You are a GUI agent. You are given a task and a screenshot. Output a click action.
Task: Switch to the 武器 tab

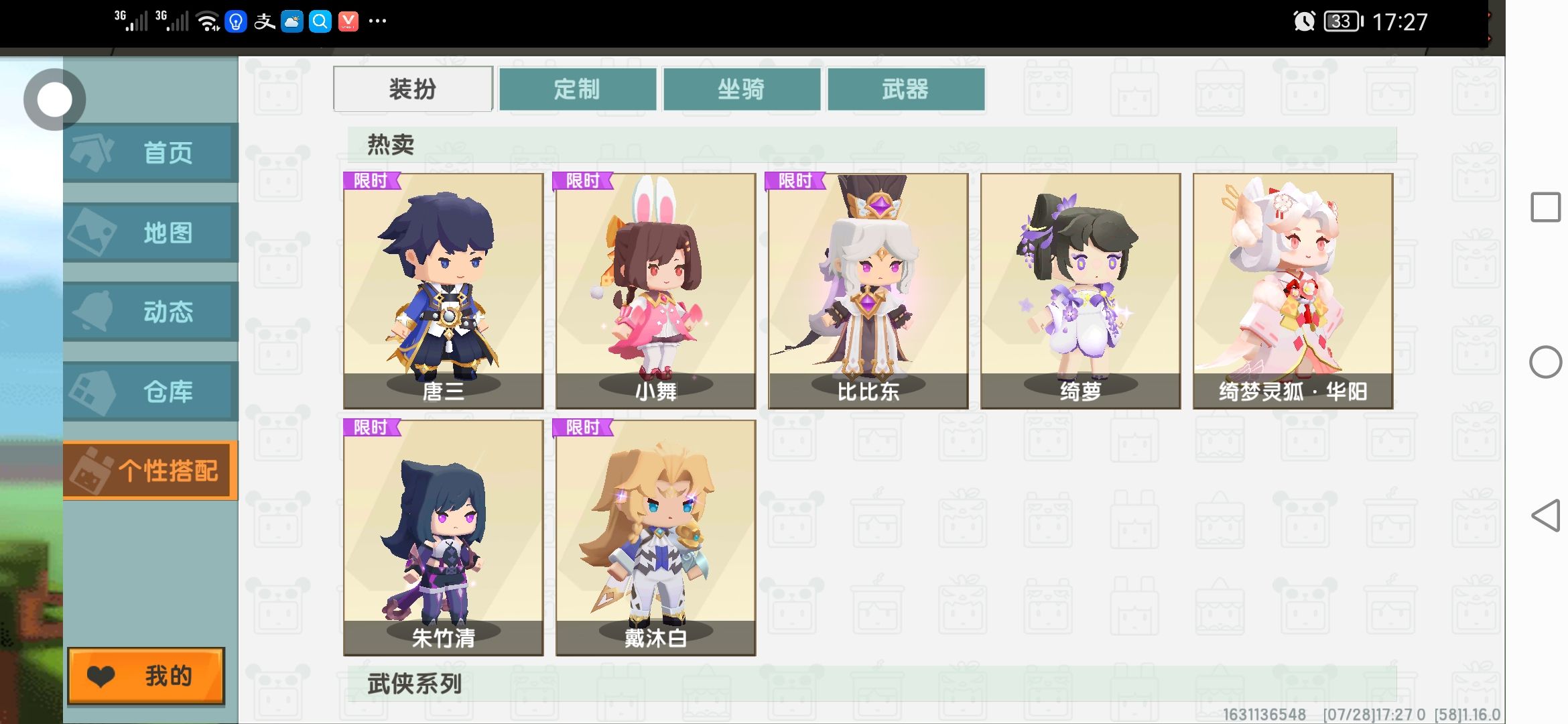point(906,88)
